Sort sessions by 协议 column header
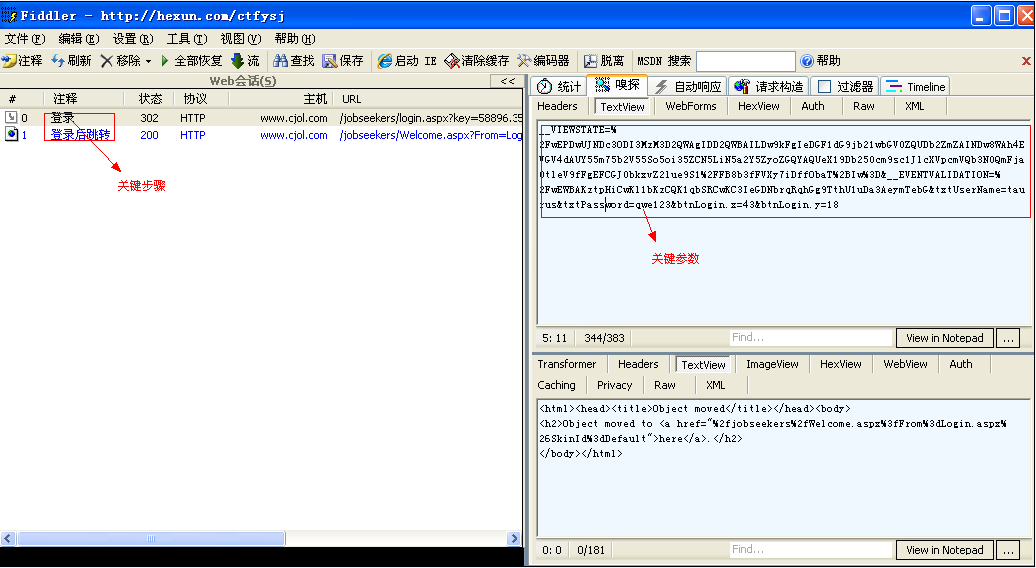 coord(196,99)
